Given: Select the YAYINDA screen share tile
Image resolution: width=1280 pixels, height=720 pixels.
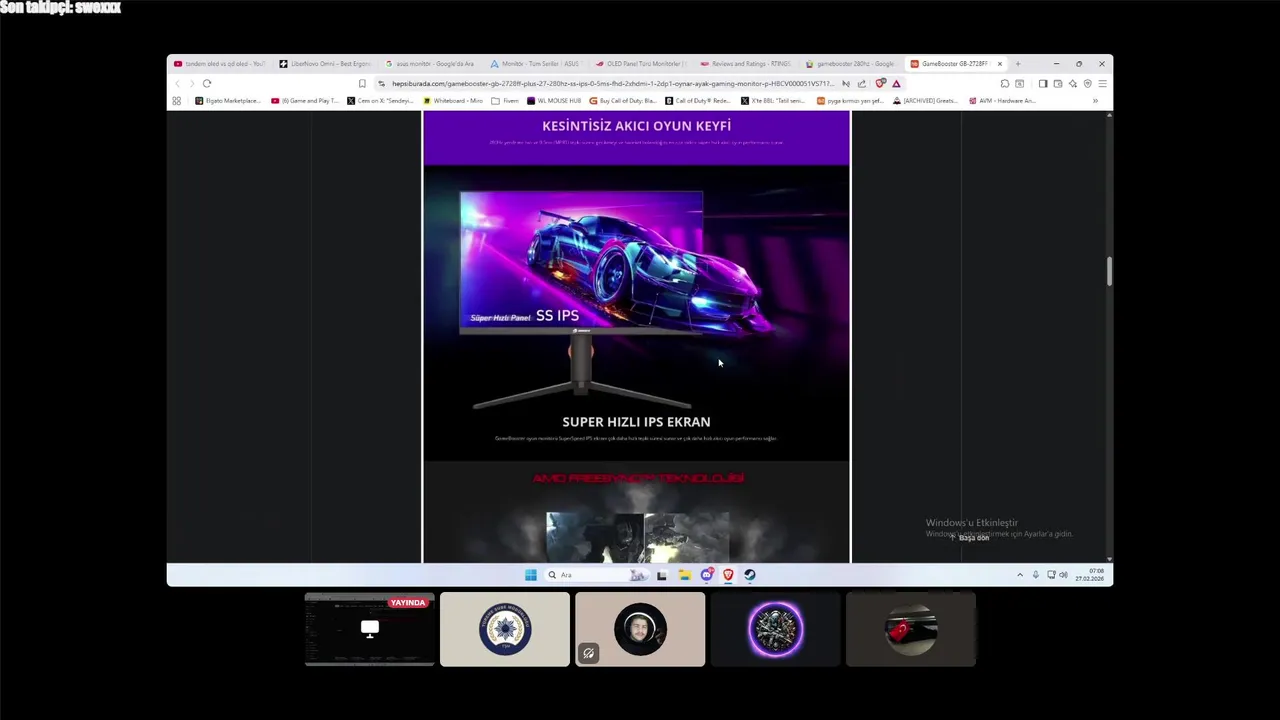Looking at the screenshot, I should coord(370,629).
